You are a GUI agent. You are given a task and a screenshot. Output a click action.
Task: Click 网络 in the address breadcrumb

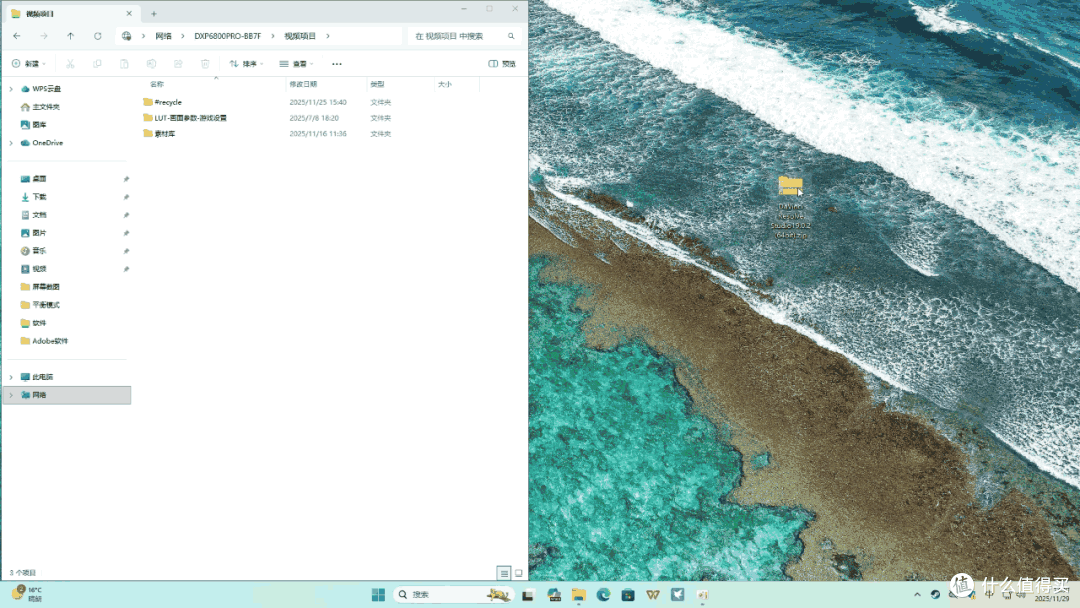[163, 36]
